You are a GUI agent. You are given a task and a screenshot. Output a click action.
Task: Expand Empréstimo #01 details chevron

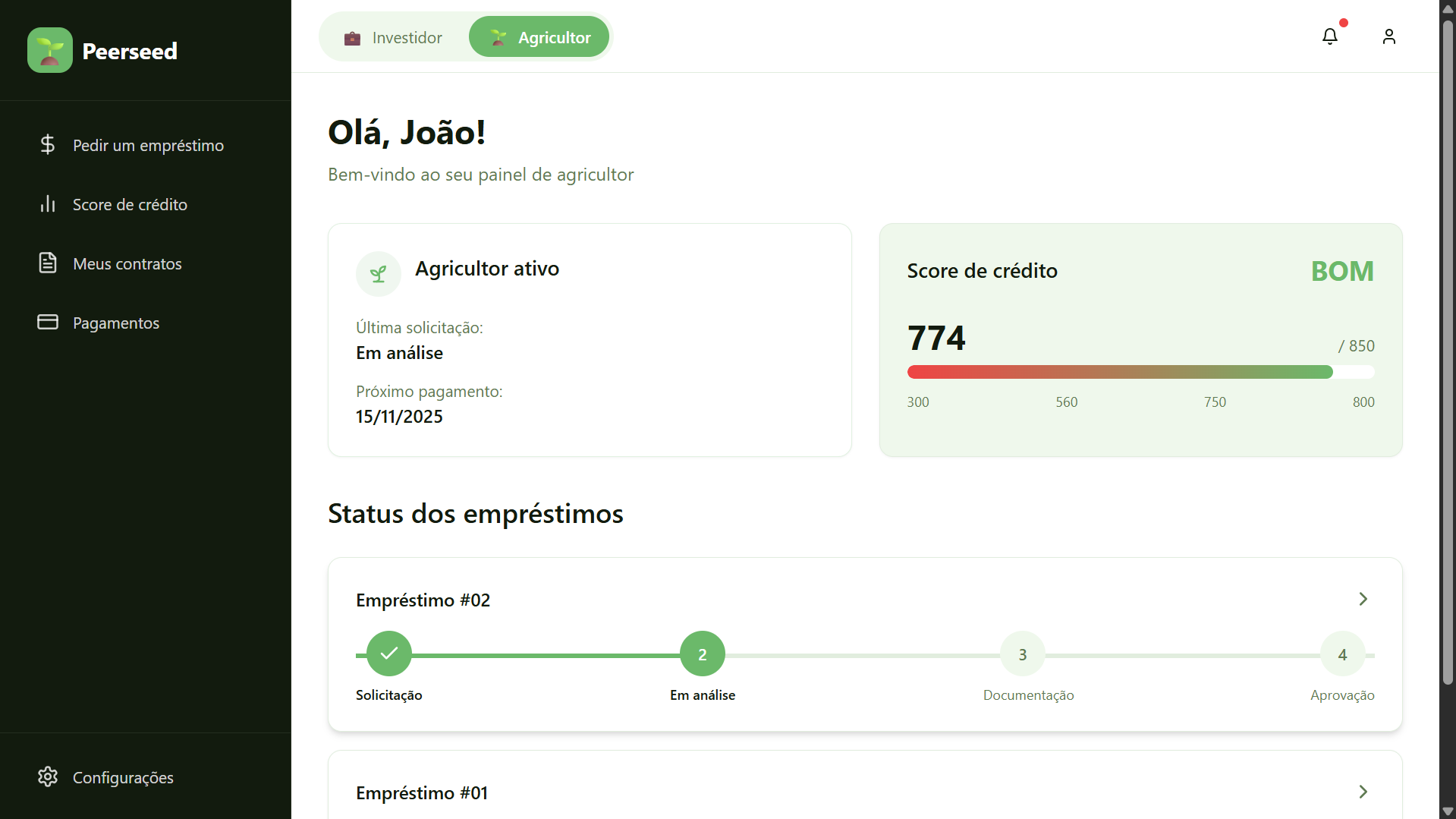click(1363, 792)
